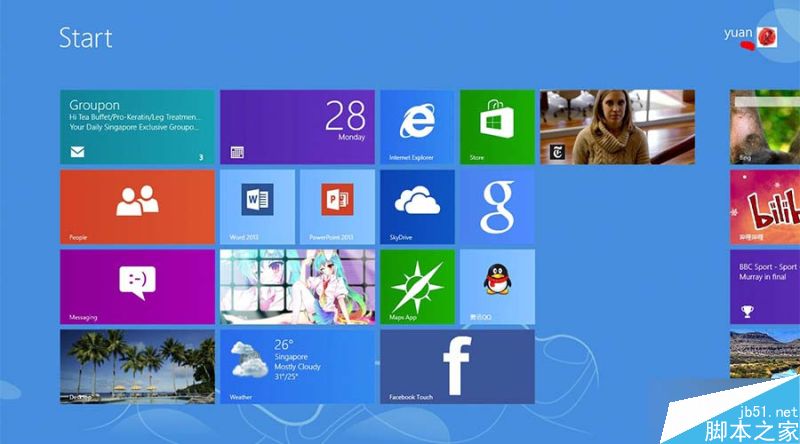This screenshot has height=444, width=800.
Task: Launch the Facebook Touch tile
Action: [x=457, y=366]
